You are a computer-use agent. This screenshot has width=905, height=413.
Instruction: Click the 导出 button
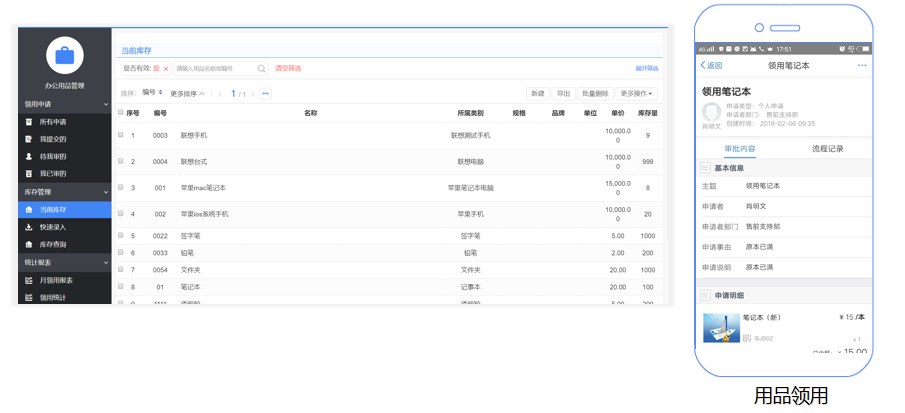tap(563, 93)
